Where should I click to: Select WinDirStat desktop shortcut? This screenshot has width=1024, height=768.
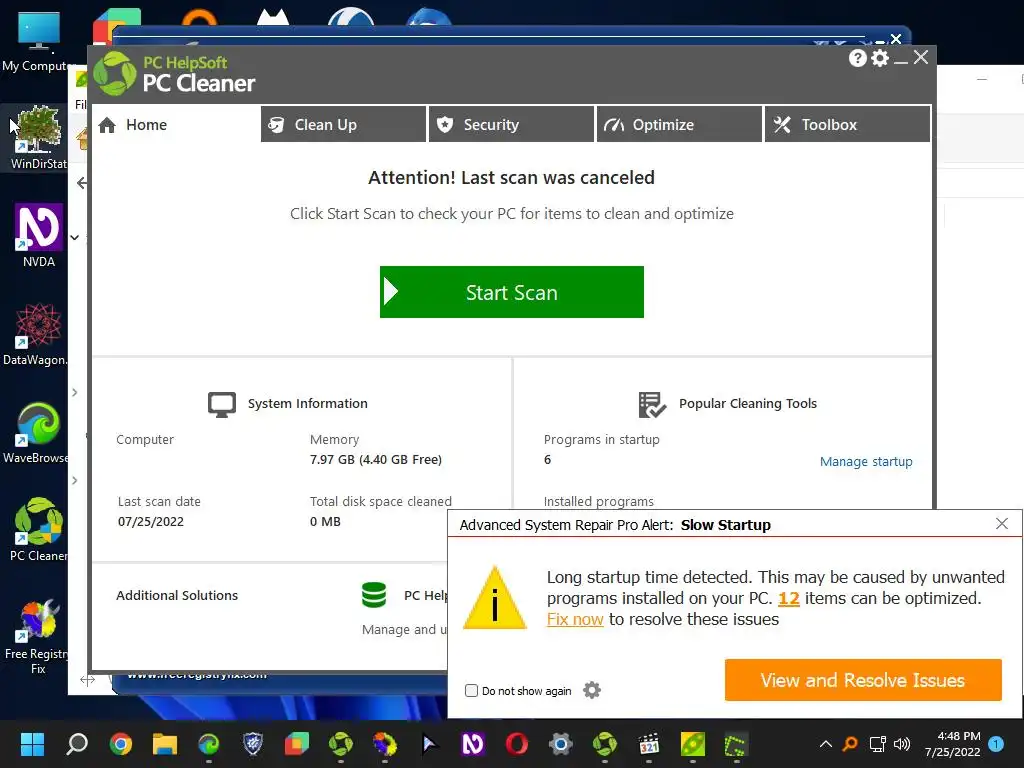38,138
